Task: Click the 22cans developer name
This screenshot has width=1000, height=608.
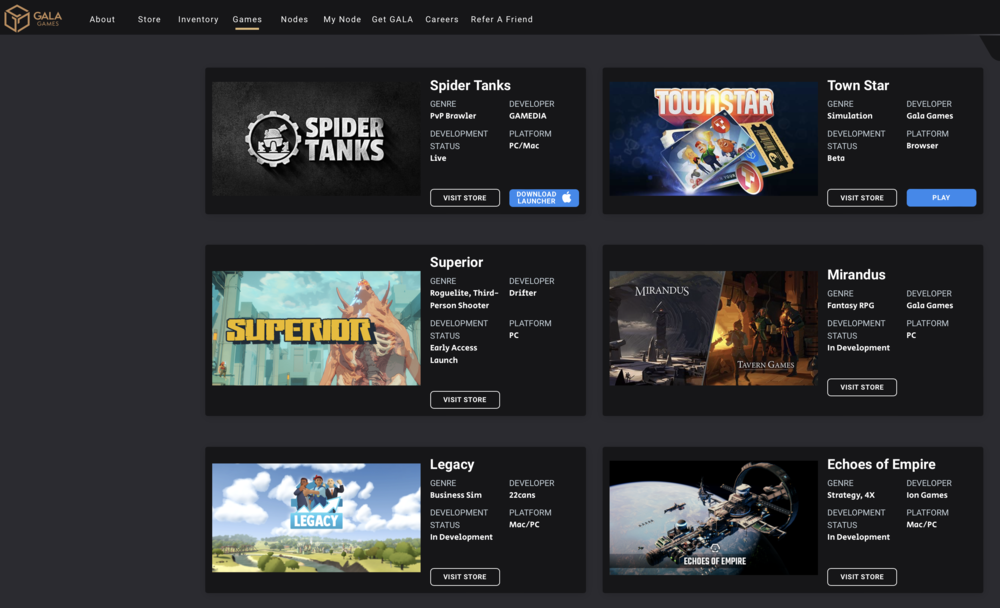Action: [522, 495]
